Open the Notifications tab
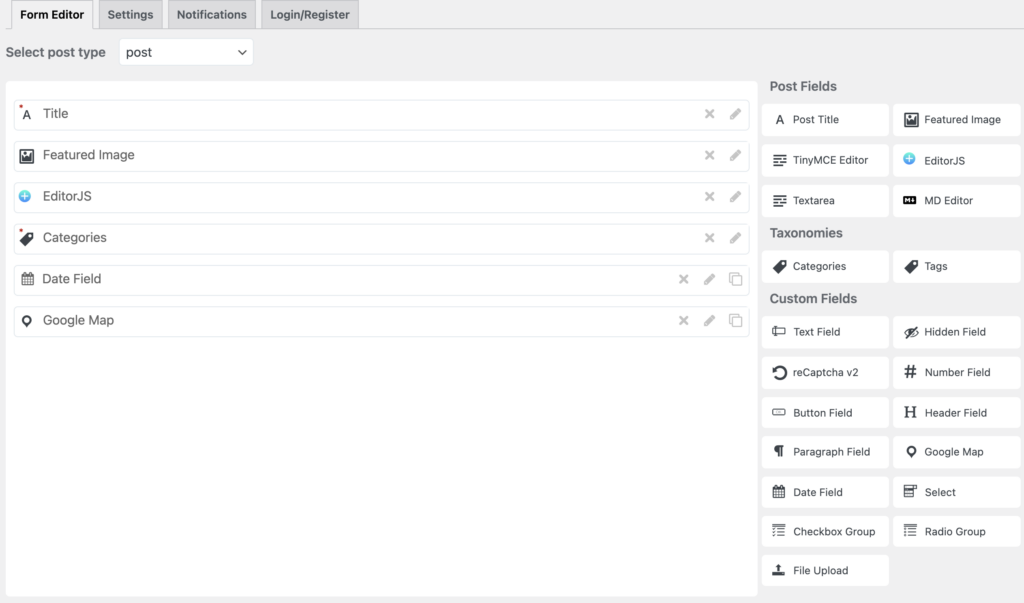Image resolution: width=1024 pixels, height=603 pixels. click(211, 15)
